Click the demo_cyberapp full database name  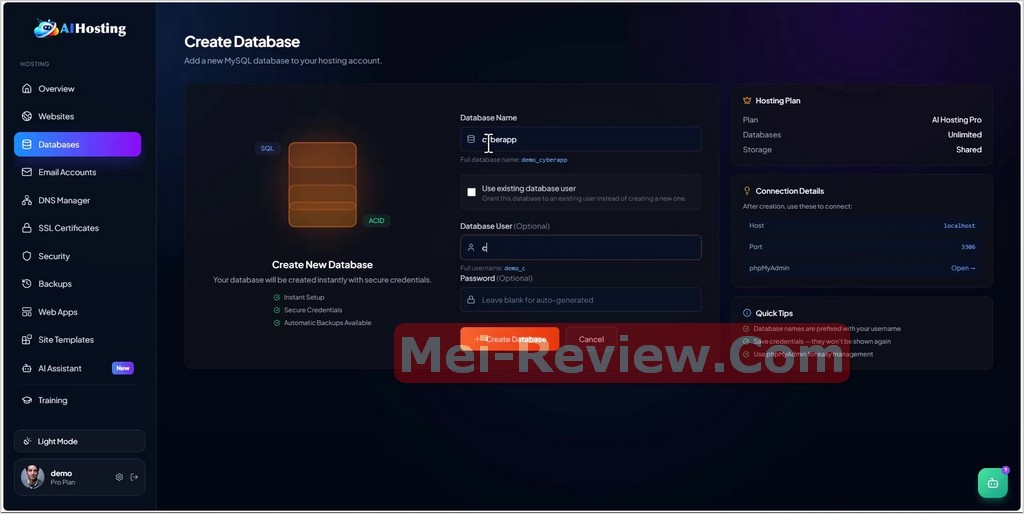tap(545, 160)
